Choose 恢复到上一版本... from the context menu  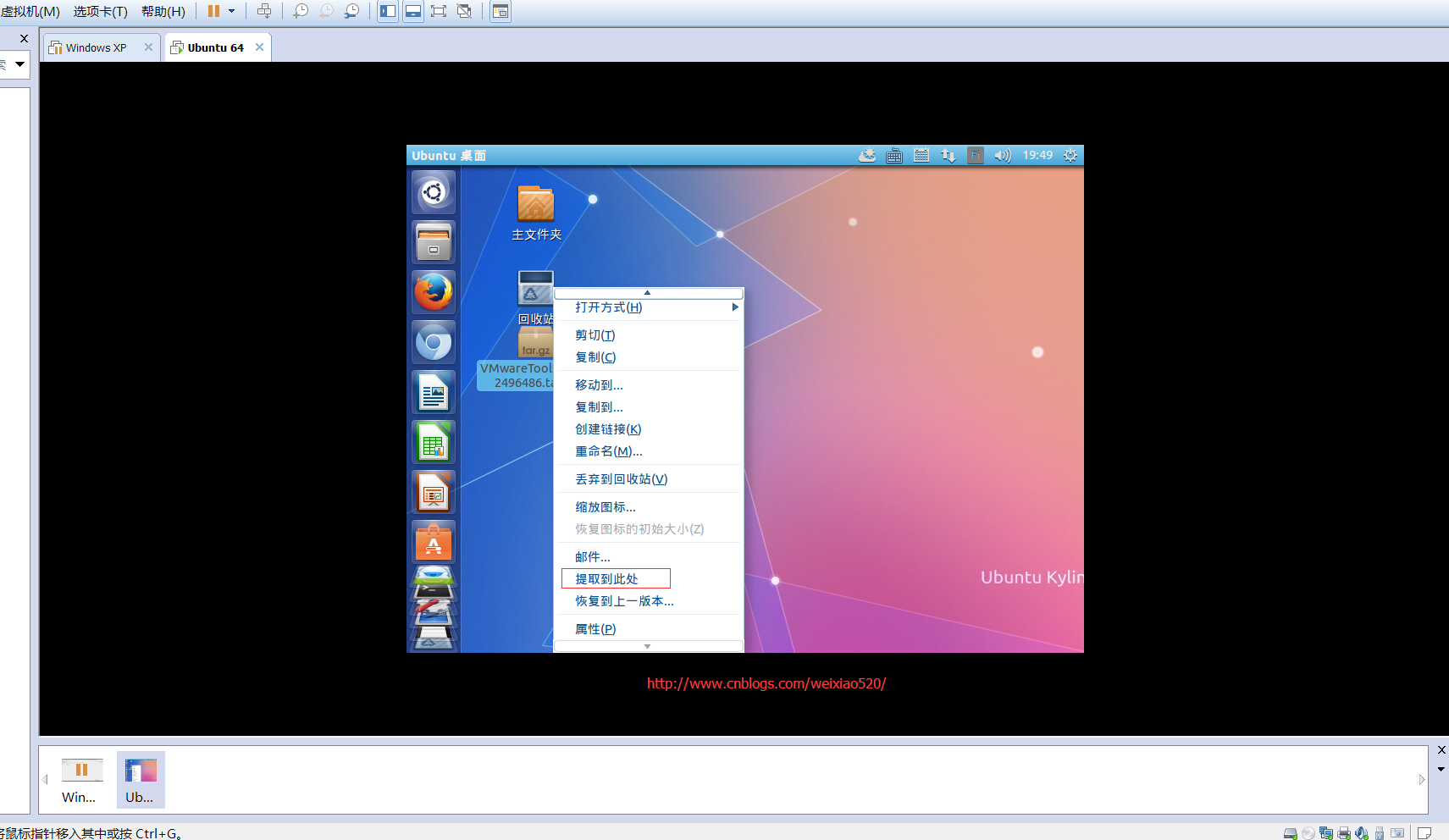649,601
